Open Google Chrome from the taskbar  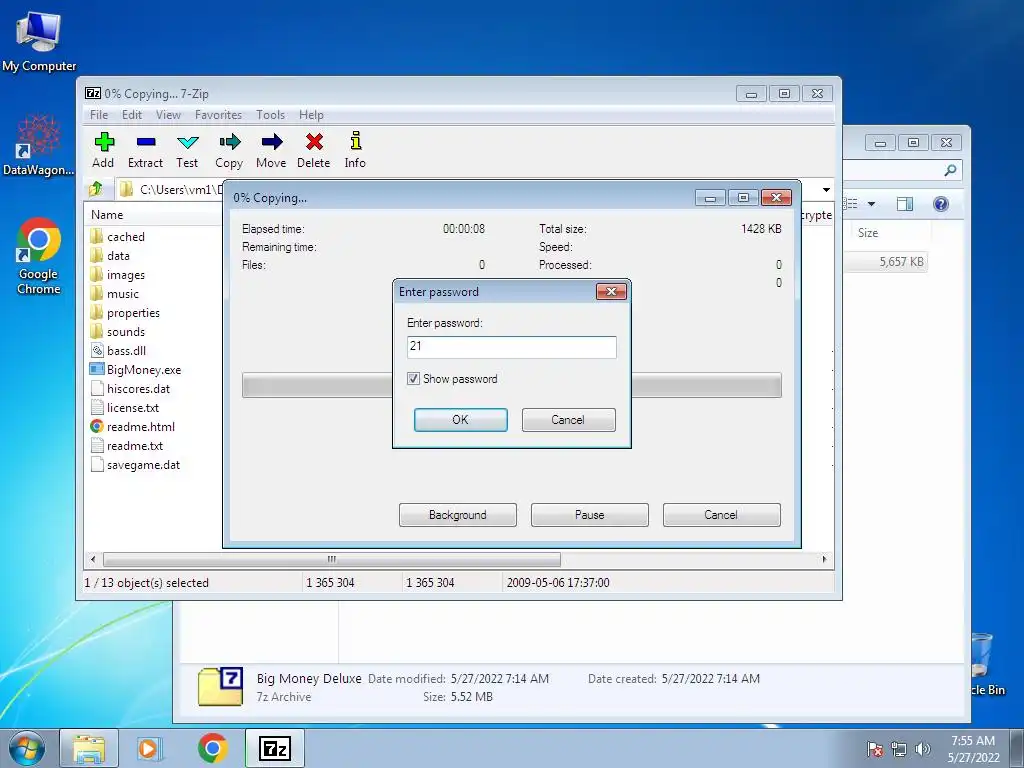213,748
